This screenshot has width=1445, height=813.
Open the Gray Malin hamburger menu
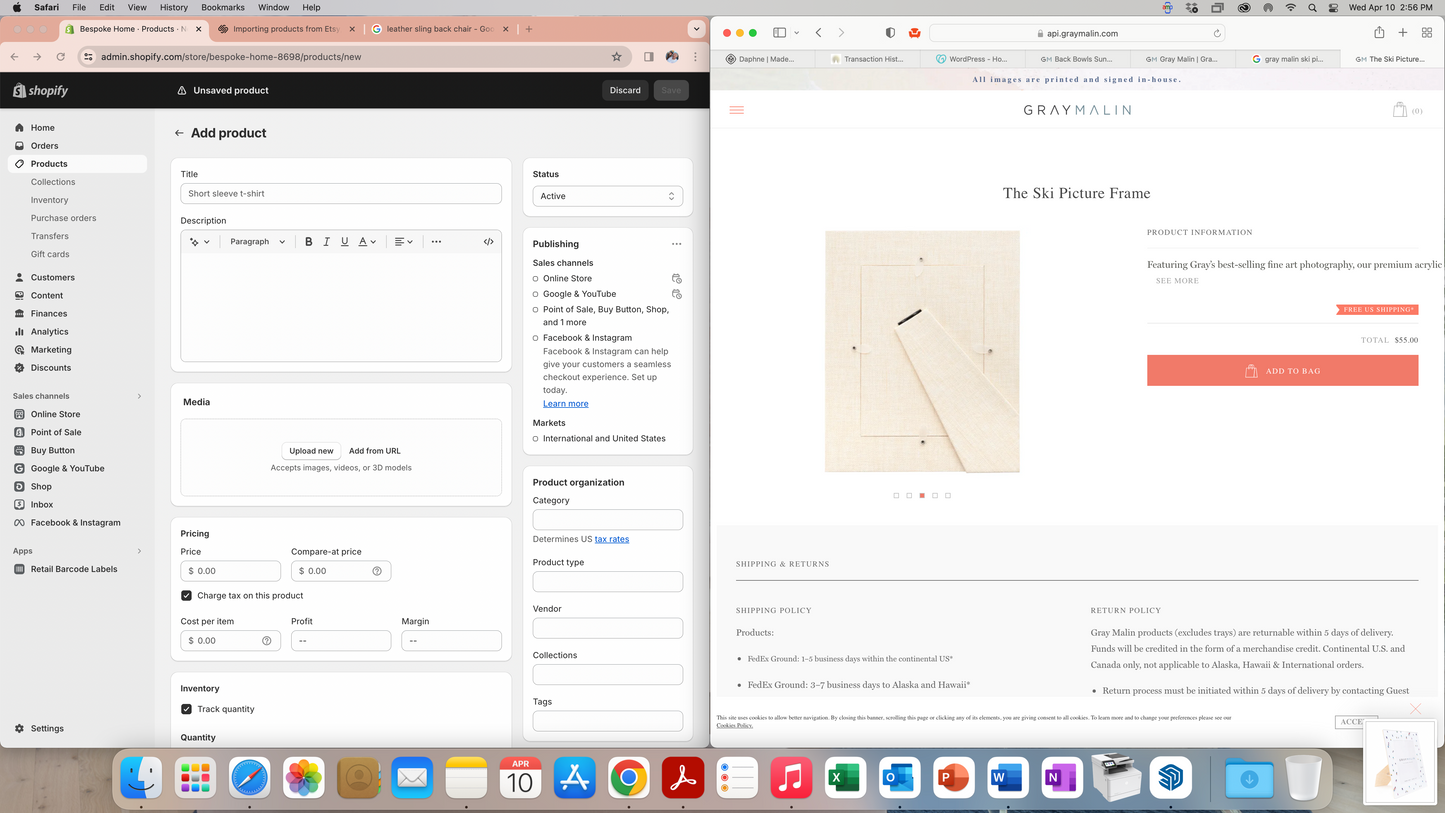point(737,110)
